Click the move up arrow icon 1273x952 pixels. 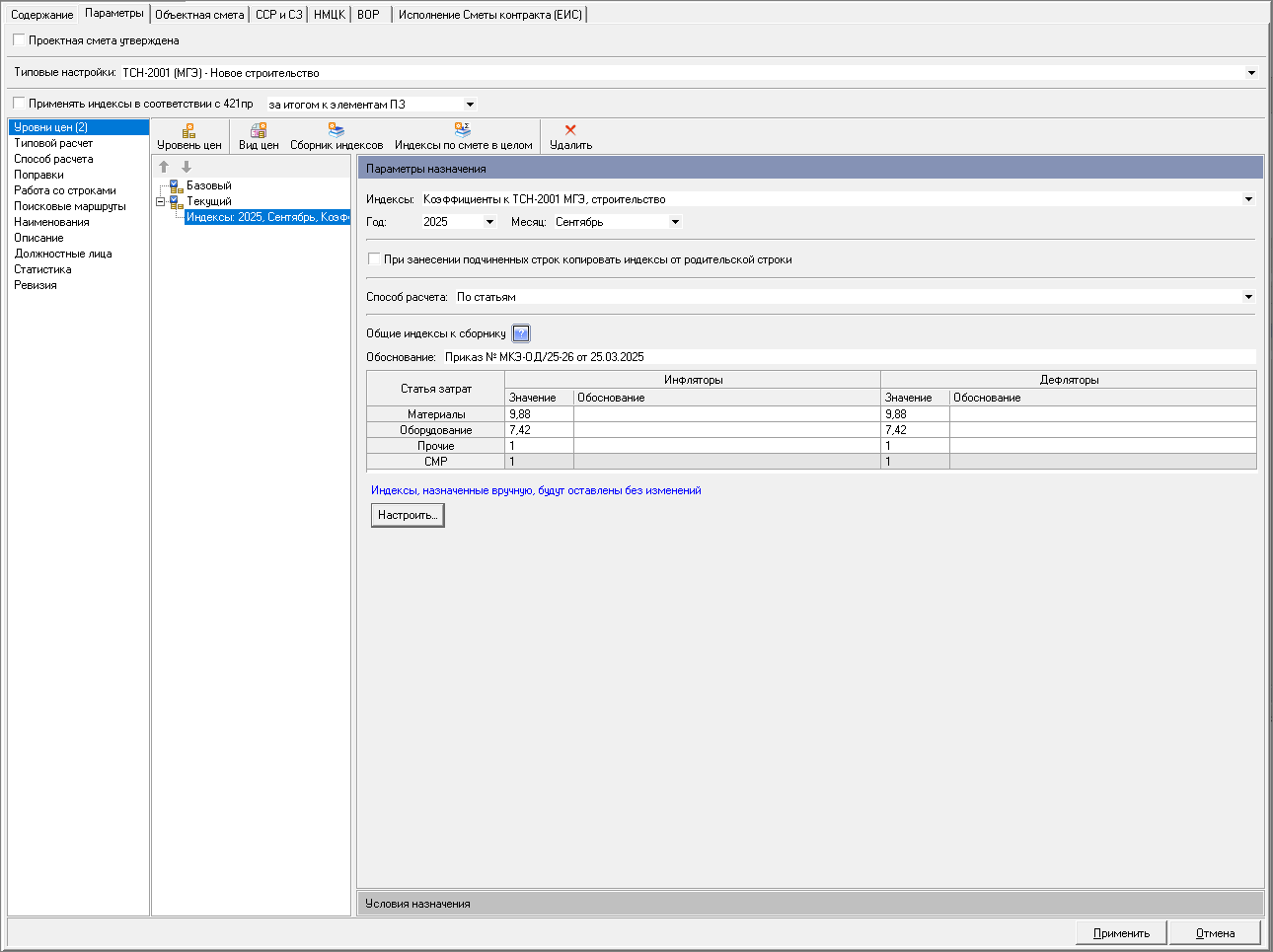[x=164, y=167]
